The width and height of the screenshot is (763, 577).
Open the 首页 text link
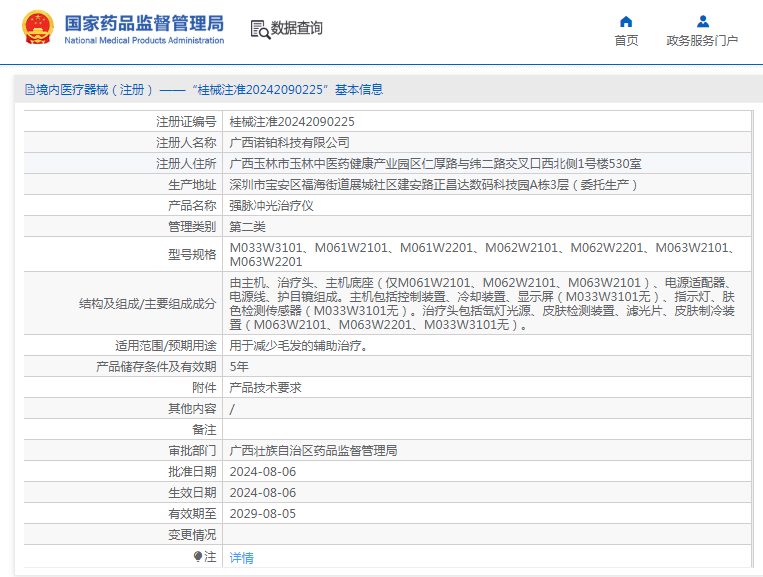pyautogui.click(x=626, y=41)
